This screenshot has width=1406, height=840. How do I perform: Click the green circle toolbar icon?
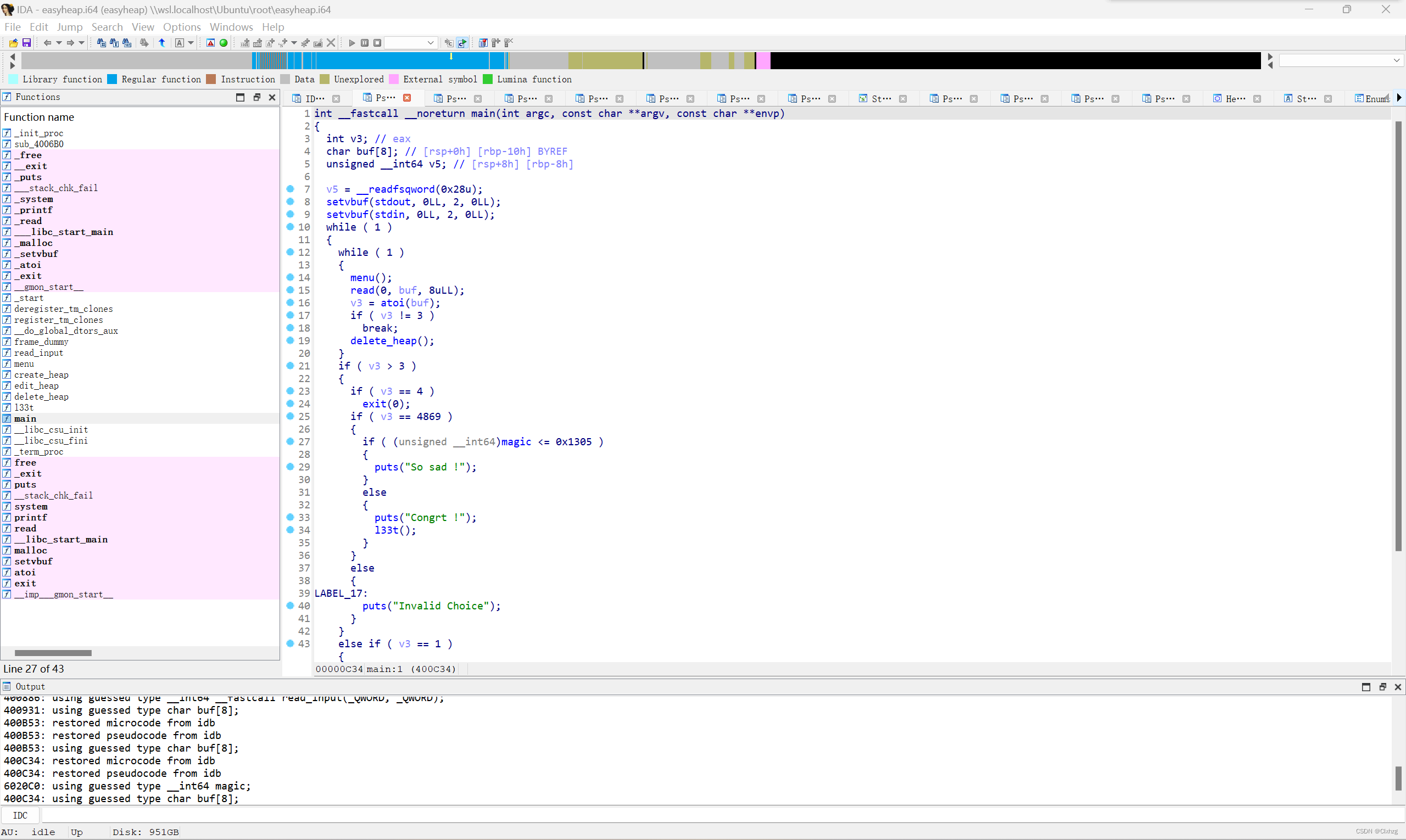coord(224,43)
